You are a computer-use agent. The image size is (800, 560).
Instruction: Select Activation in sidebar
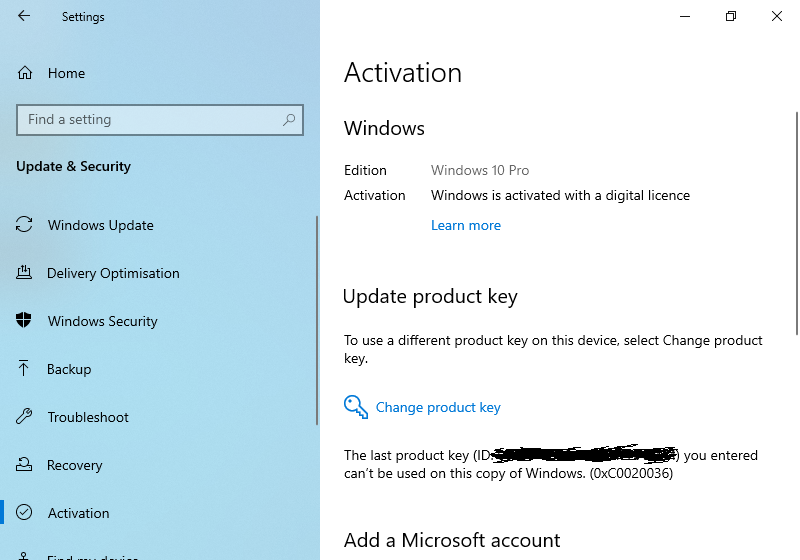click(x=79, y=513)
